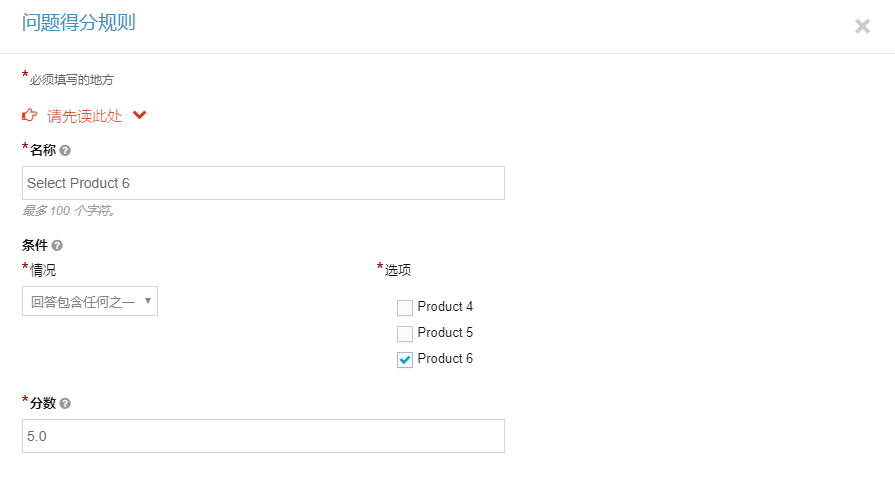Viewport: 895px width, 481px height.
Task: Open the 回答包含任何之一 dropdown
Action: click(90, 301)
